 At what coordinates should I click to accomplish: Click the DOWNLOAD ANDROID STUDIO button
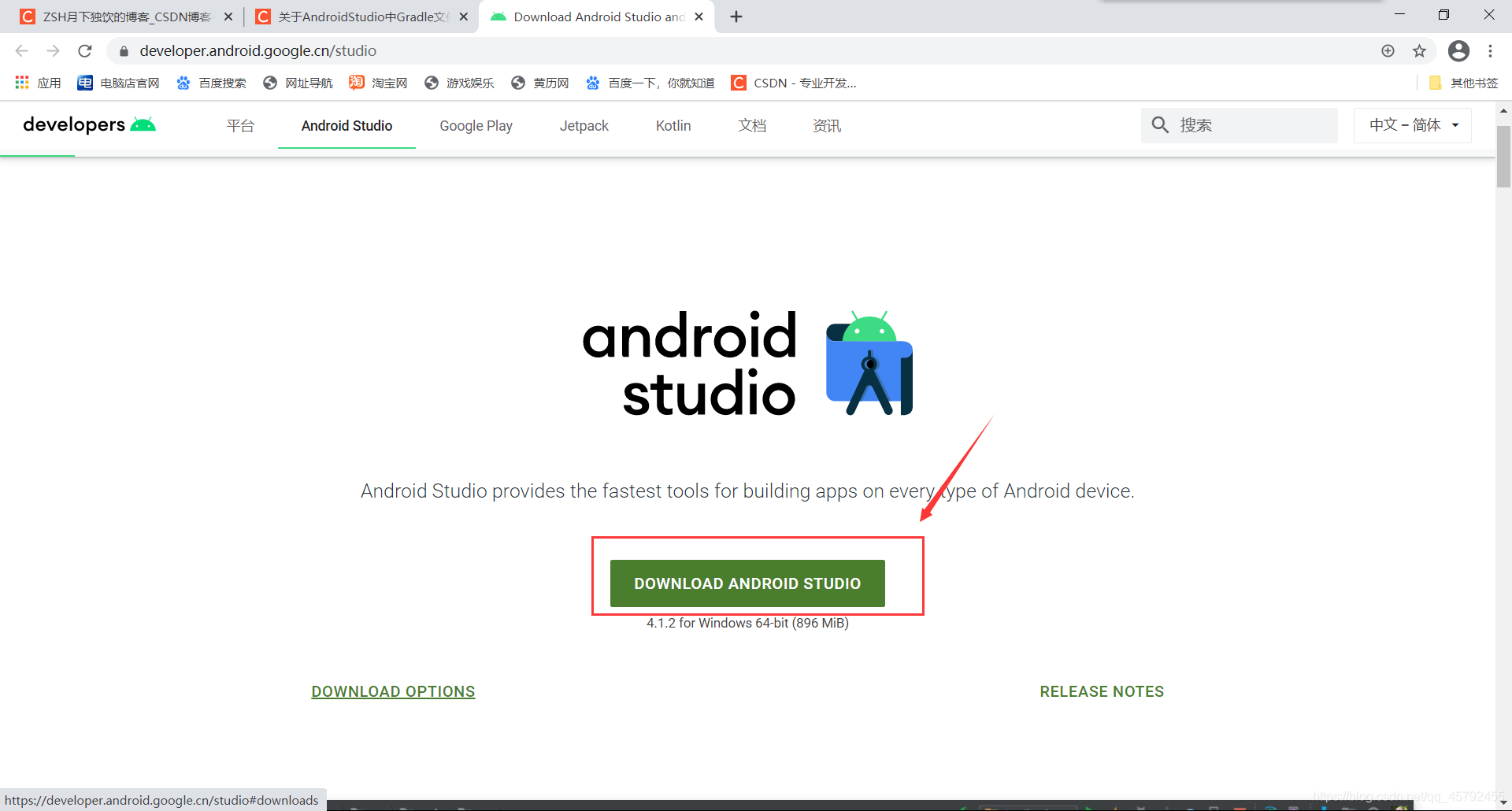[x=747, y=583]
